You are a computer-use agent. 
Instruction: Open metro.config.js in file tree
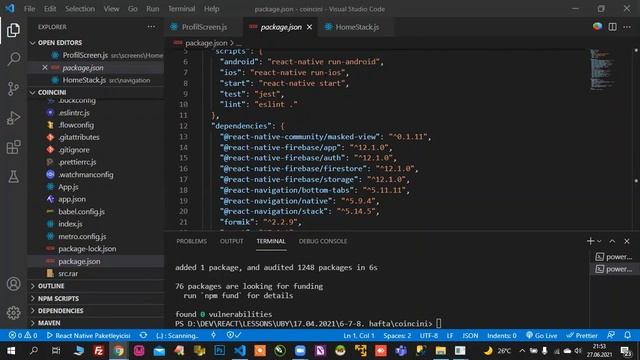pos(82,236)
